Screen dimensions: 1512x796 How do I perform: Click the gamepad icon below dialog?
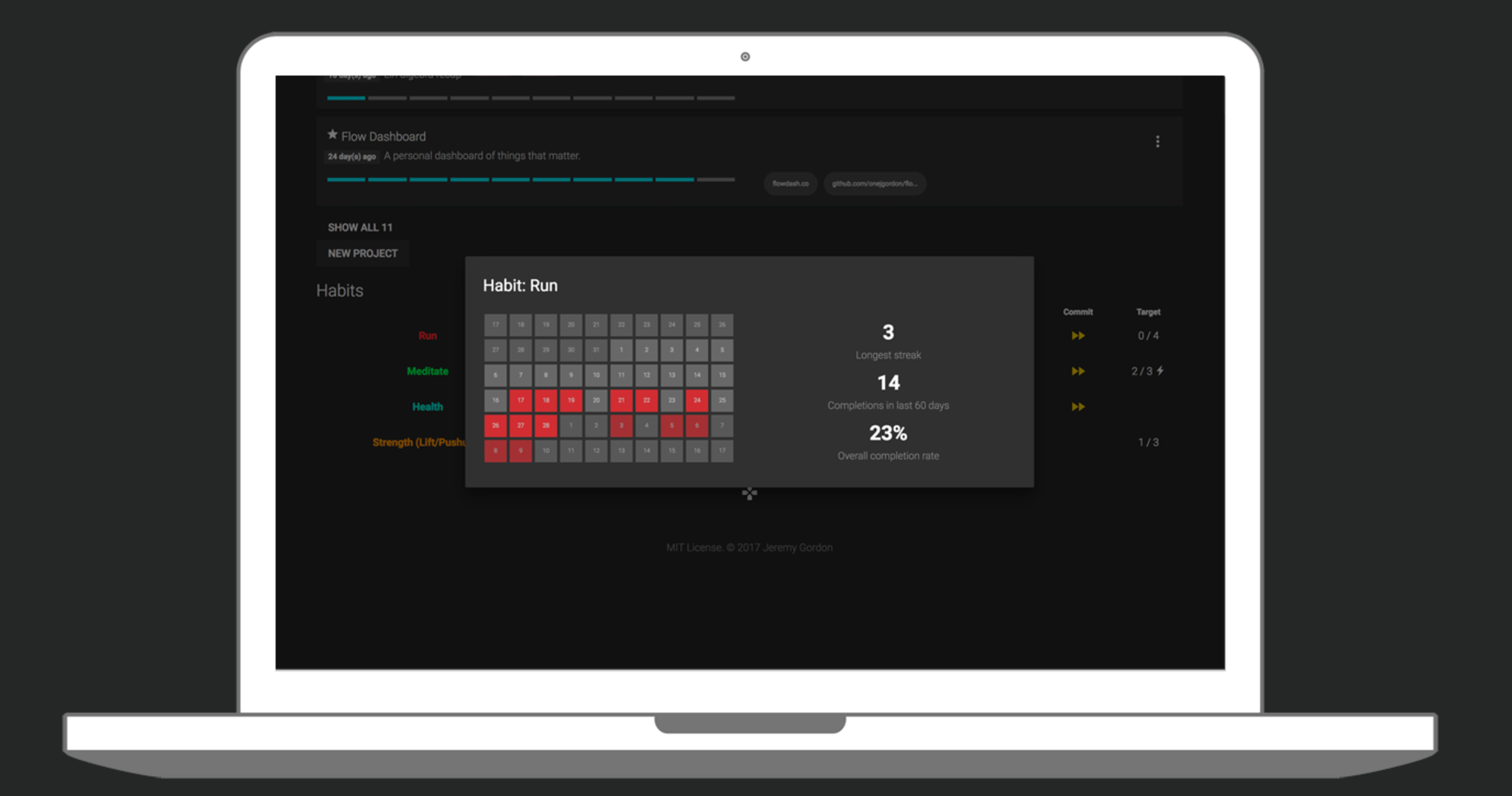pyautogui.click(x=750, y=494)
